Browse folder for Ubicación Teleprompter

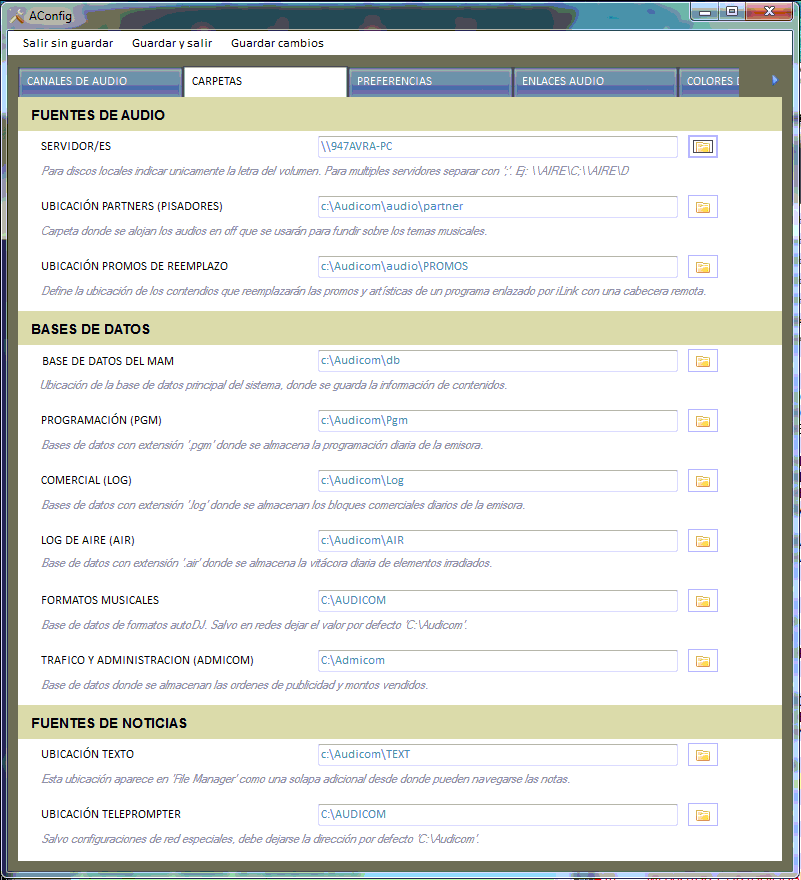[702, 815]
